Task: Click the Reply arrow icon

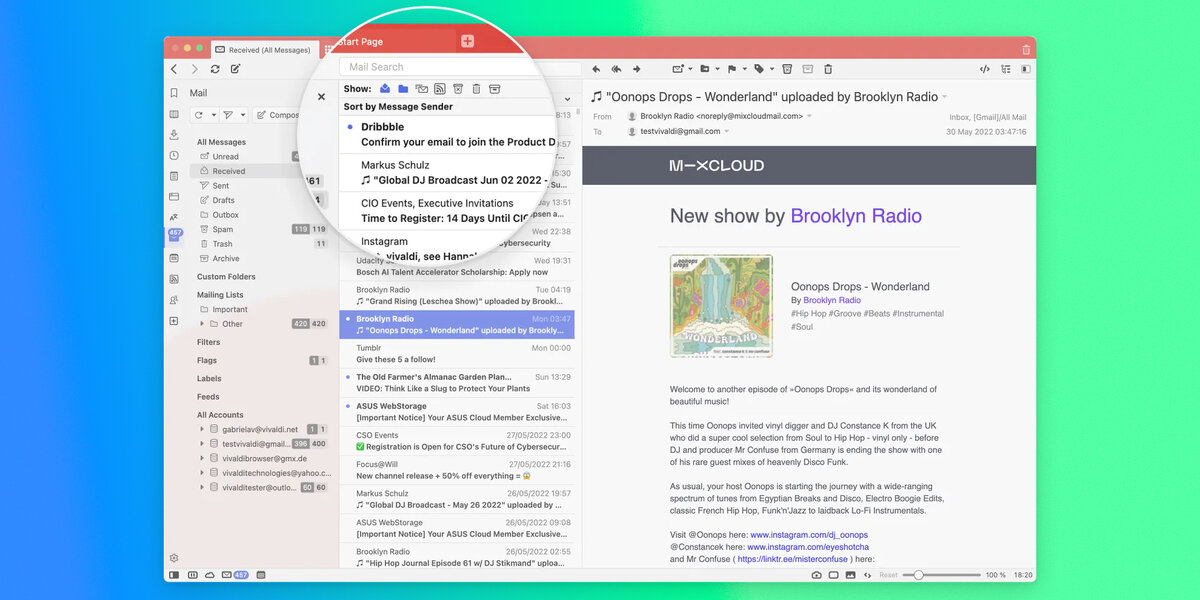Action: 596,69
